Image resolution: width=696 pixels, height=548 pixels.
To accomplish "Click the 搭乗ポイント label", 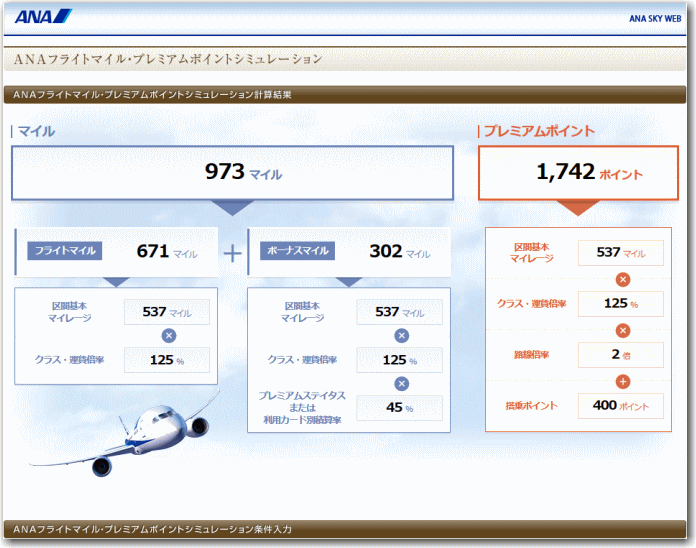I will click(x=531, y=406).
